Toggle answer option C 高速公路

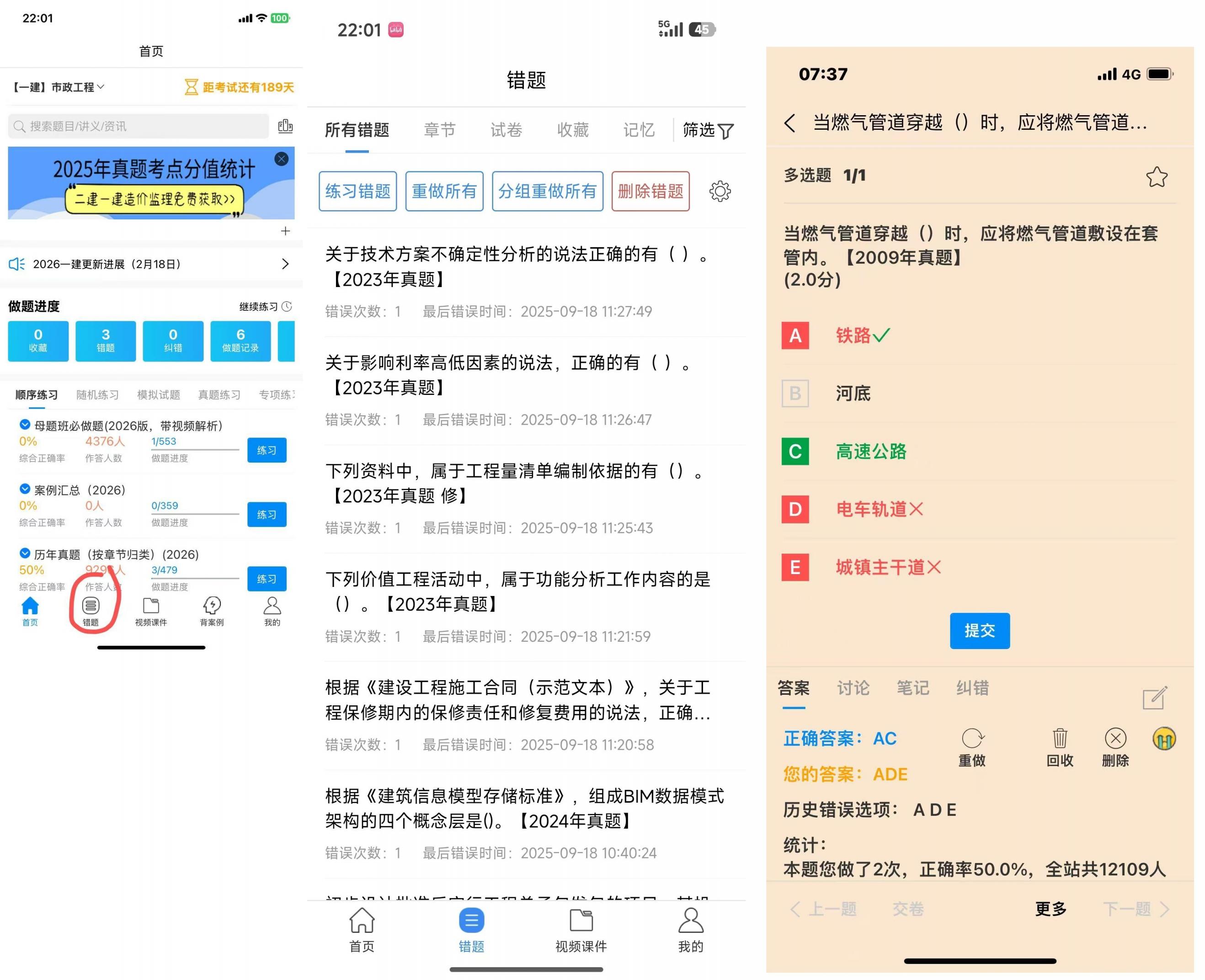[795, 452]
